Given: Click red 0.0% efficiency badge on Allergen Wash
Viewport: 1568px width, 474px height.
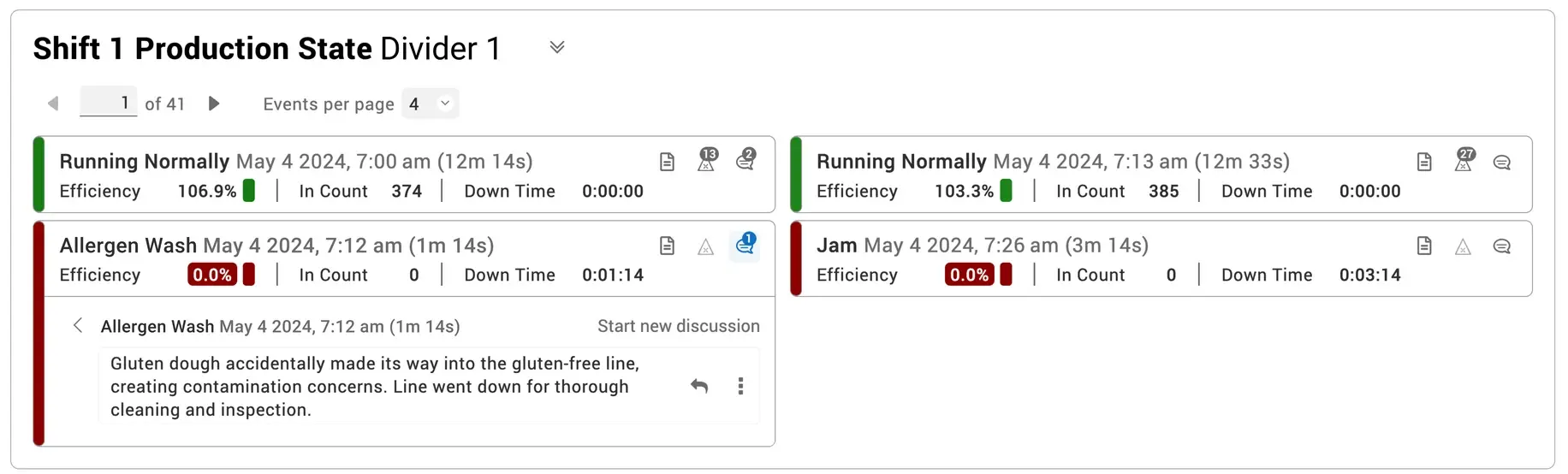Looking at the screenshot, I should pos(212,275).
